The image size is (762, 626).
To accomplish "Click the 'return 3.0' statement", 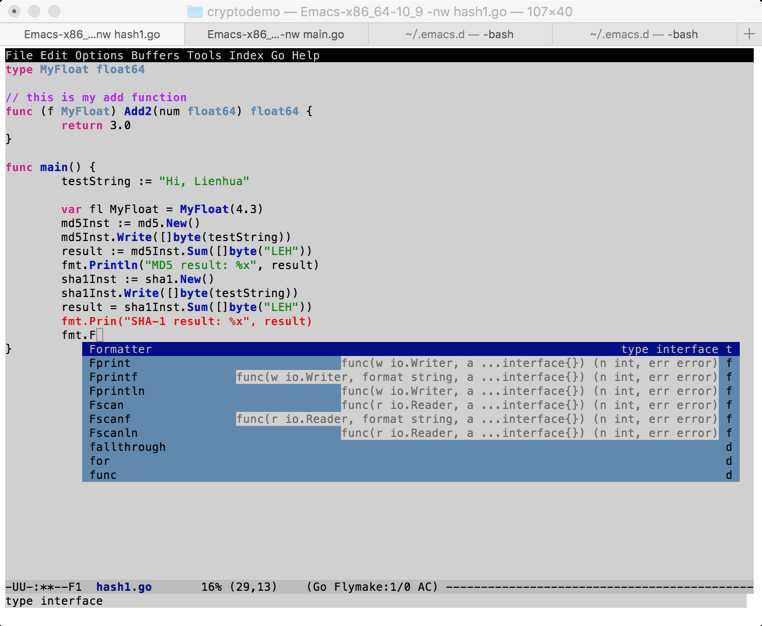I will click(x=96, y=125).
